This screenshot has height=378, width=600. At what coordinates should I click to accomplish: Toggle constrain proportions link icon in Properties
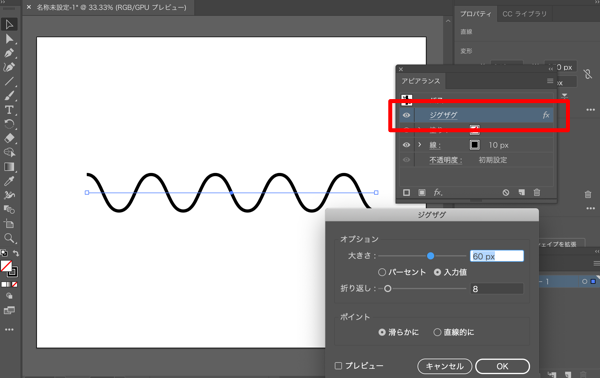(x=588, y=74)
